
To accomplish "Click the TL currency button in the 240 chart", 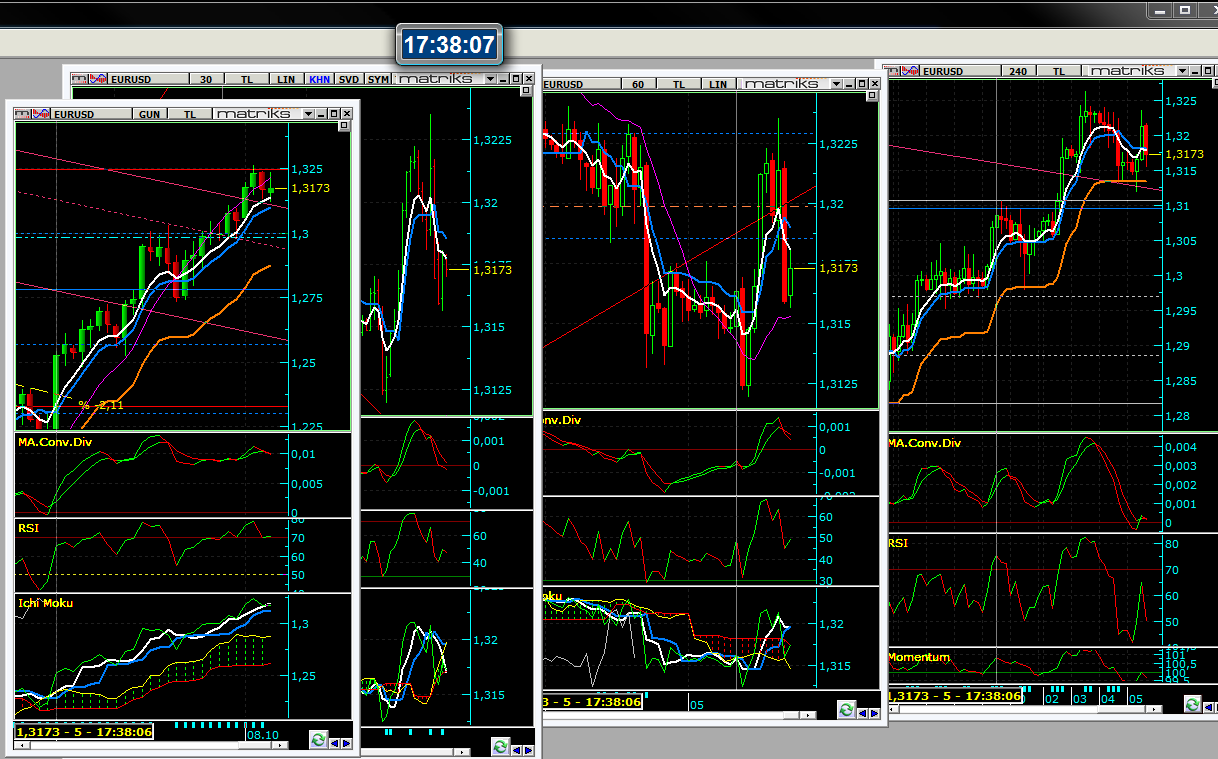I will point(1056,71).
